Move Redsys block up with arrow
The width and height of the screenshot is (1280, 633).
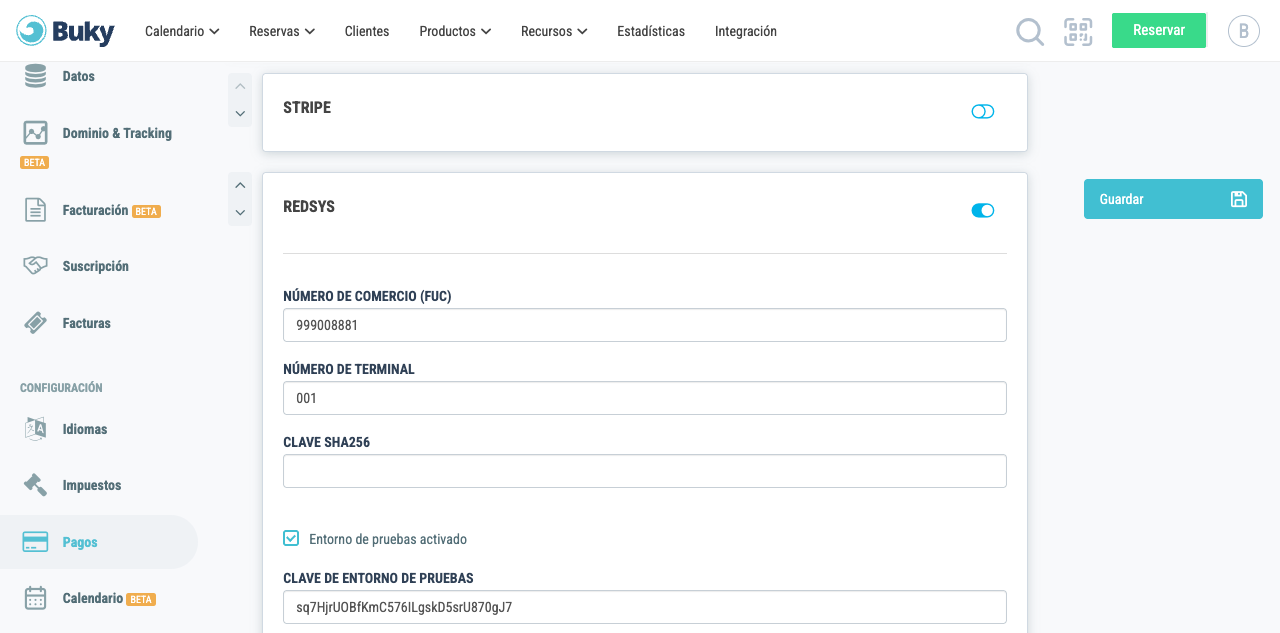240,186
